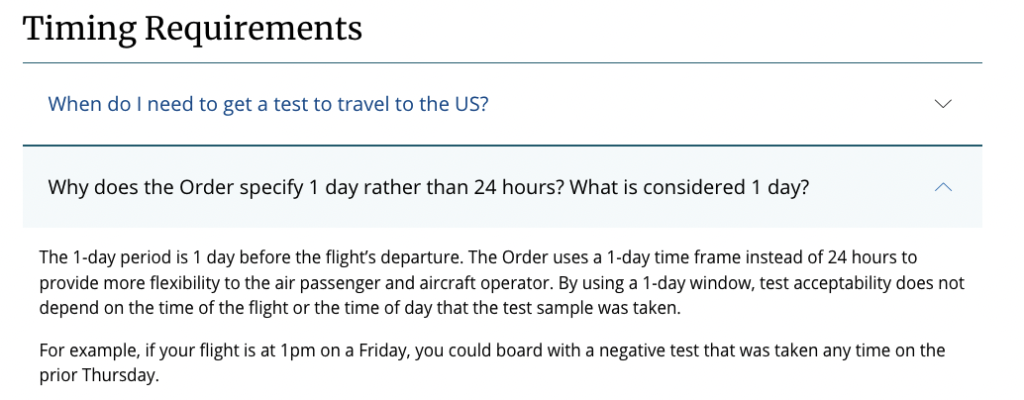Click the word "Timing" in the heading
Viewport: 1024px width, 400px height.
click(79, 28)
